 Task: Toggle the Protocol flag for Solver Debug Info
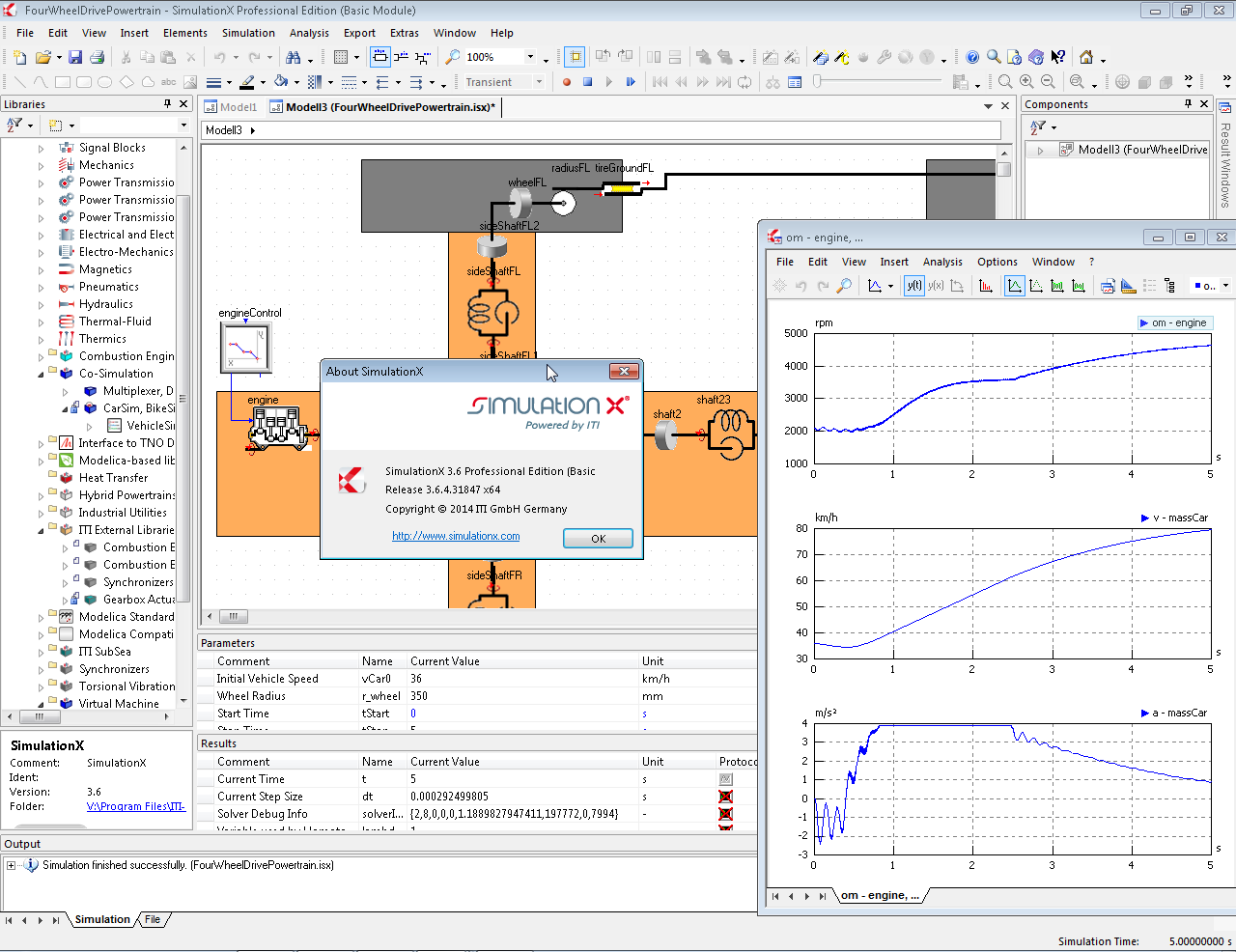tap(726, 814)
